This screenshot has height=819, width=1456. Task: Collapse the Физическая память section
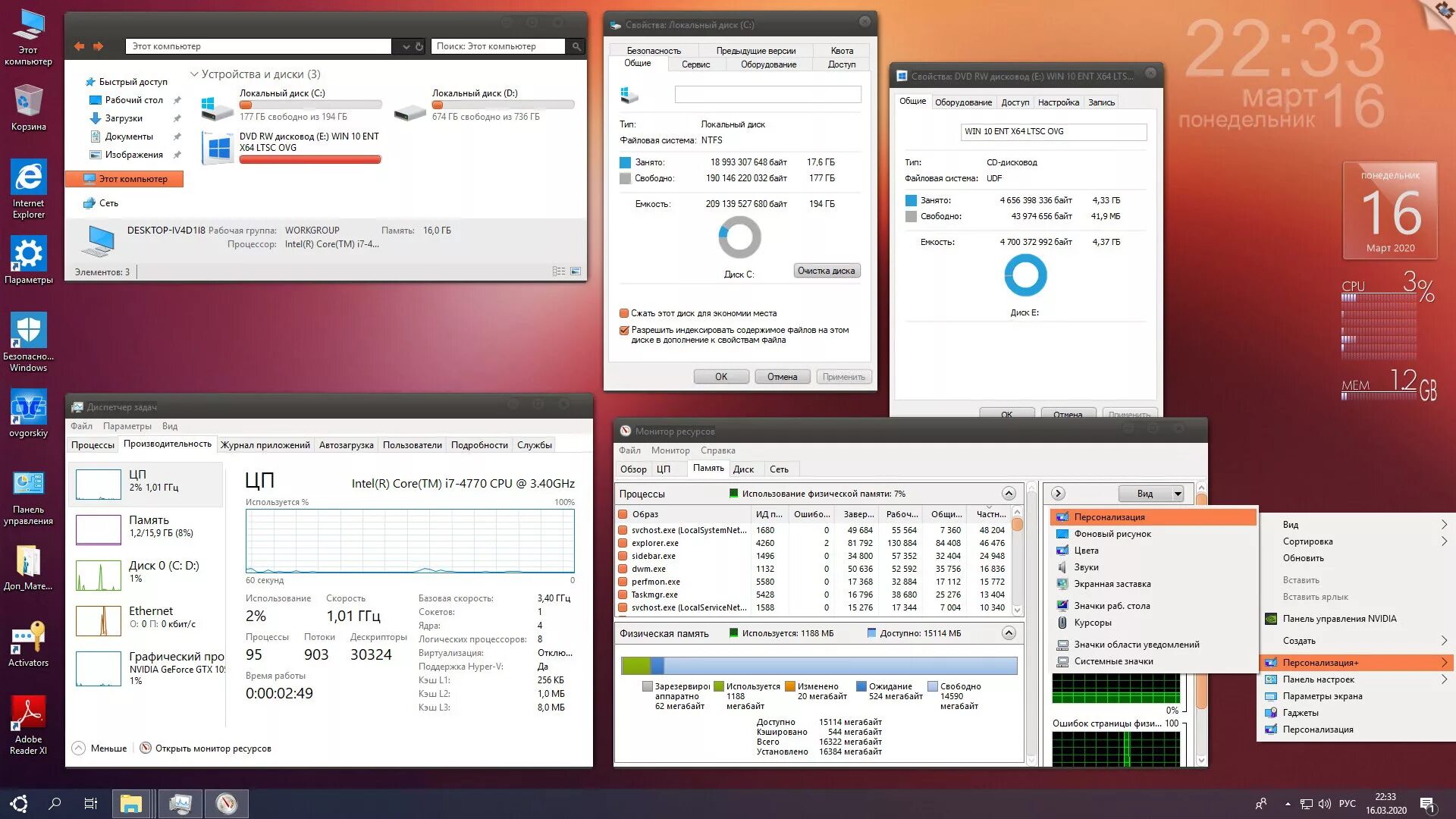1008,633
